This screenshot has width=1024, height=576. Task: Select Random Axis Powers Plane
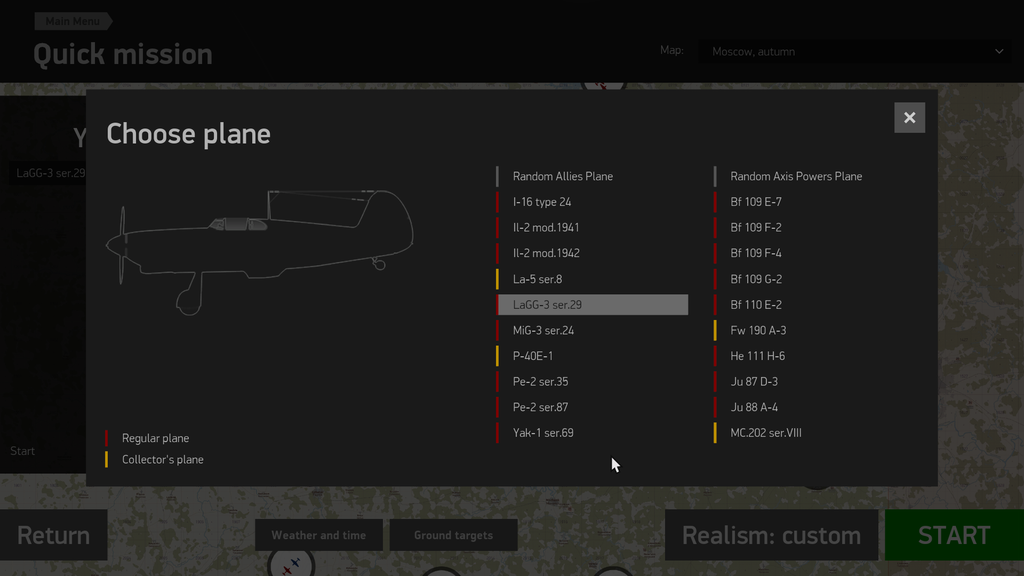796,176
